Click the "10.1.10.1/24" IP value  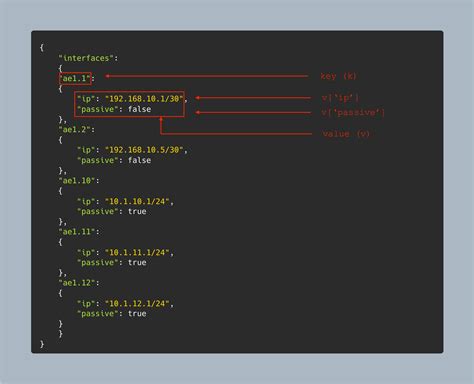[137, 201]
